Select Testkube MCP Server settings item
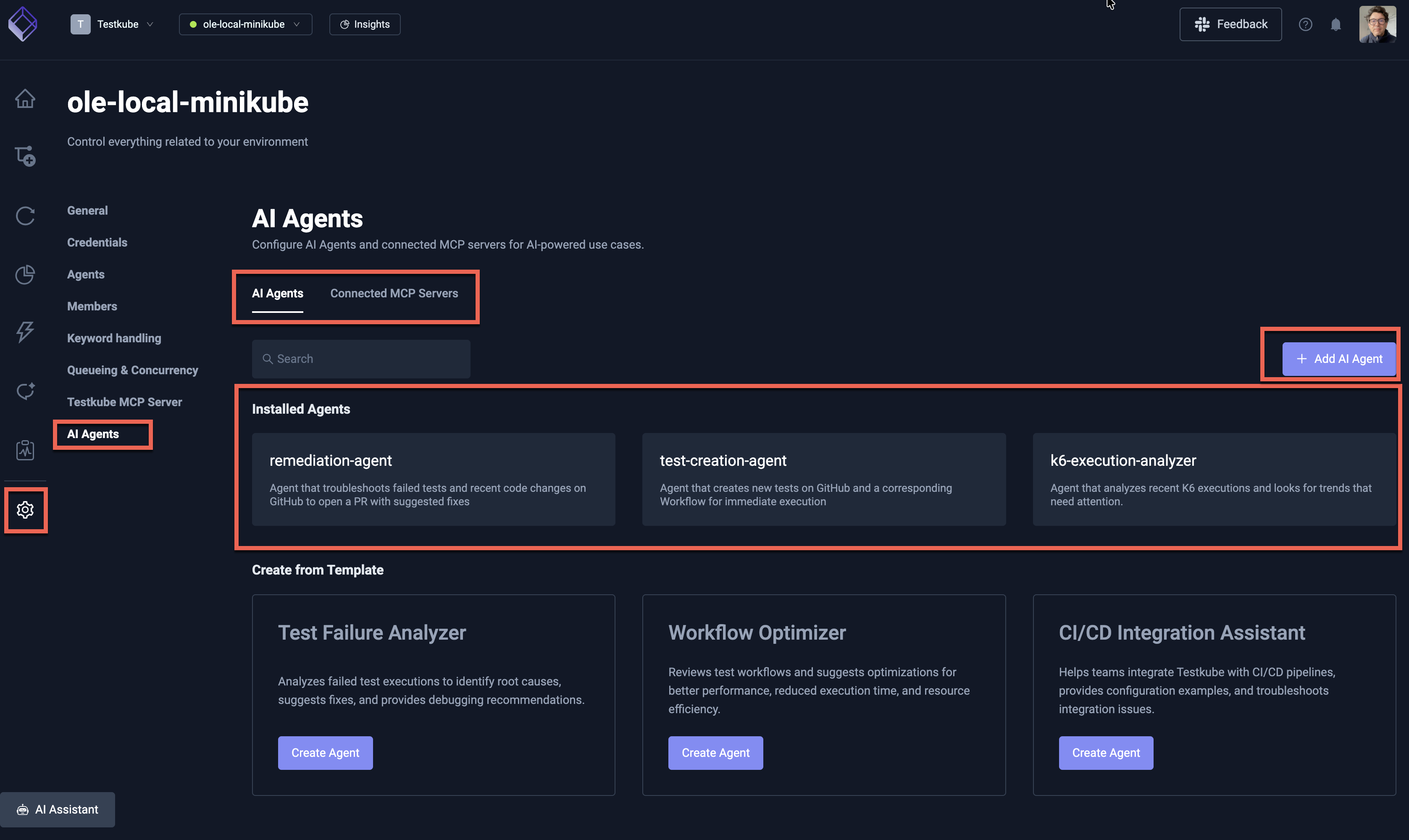Screen dimensions: 1409x840 click(x=124, y=402)
